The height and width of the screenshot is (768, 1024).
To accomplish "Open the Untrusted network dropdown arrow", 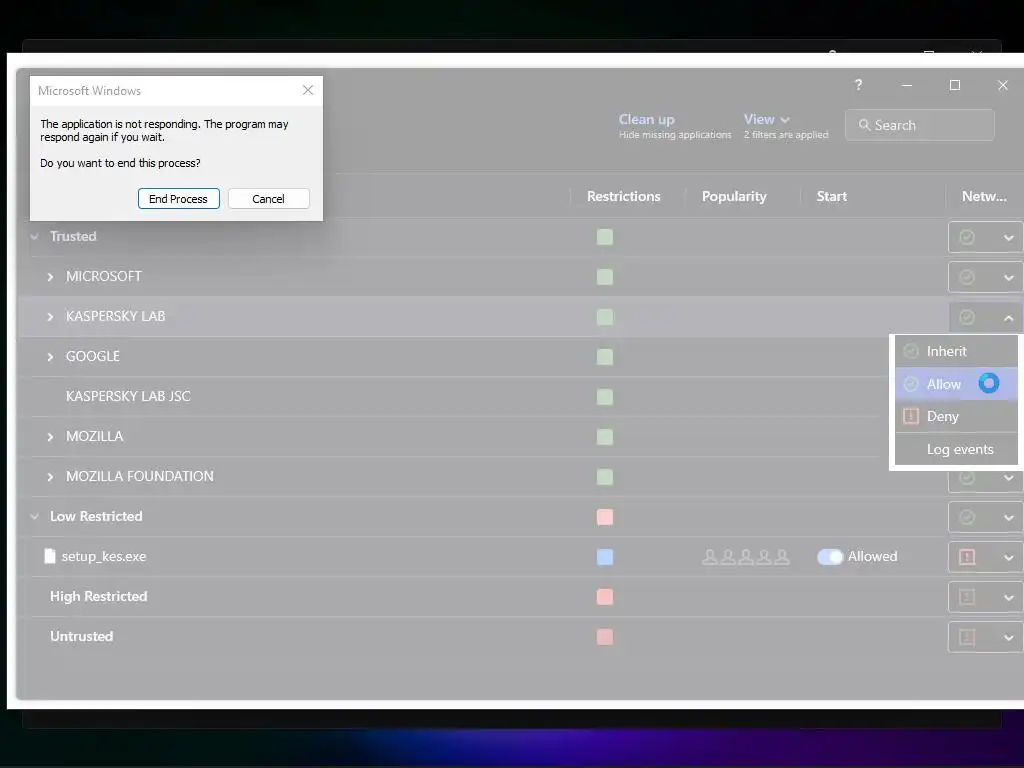I will coord(1008,637).
